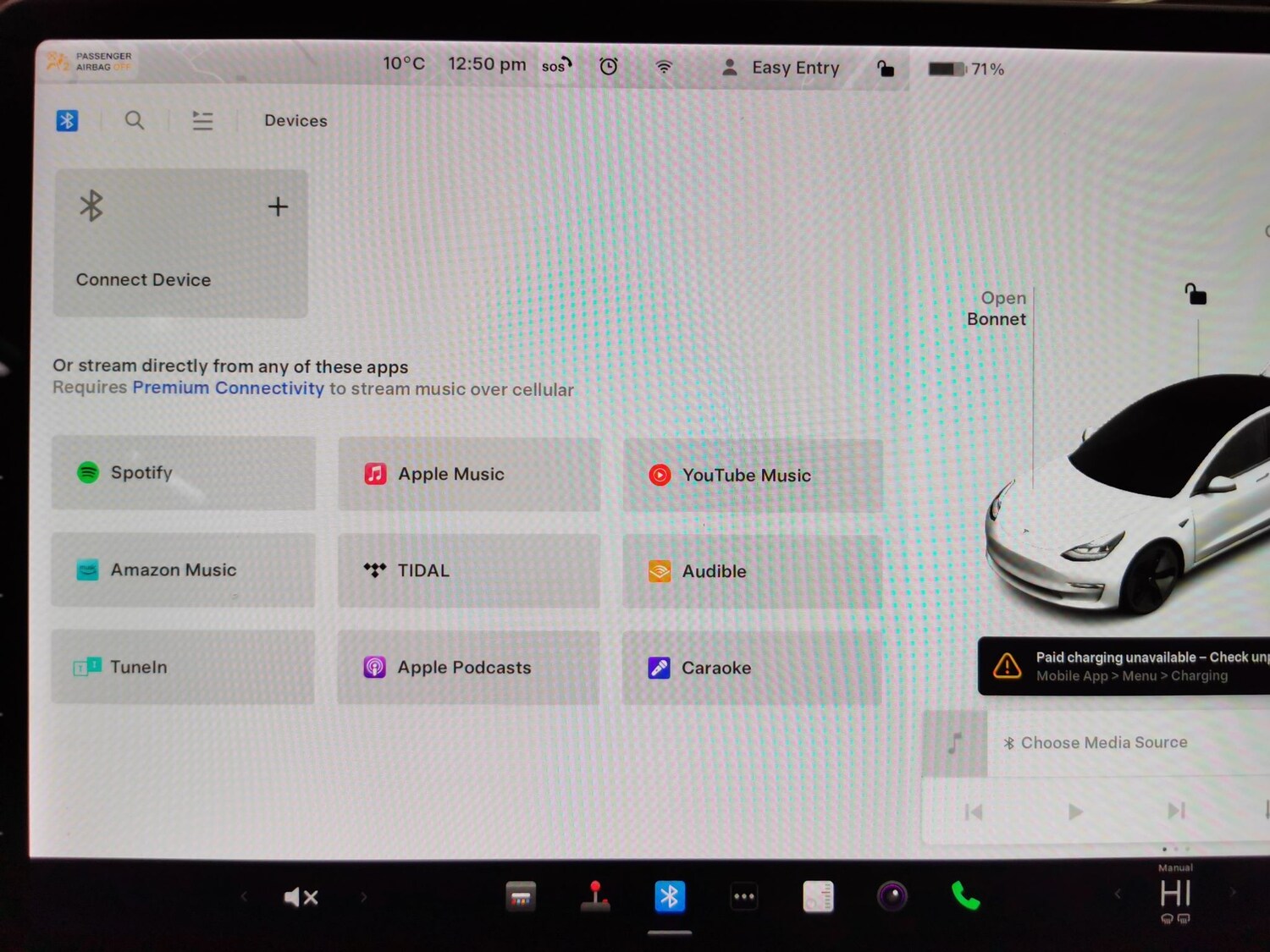Open the YouTube Music tile
Image resolution: width=1270 pixels, height=952 pixels.
pyautogui.click(x=753, y=476)
